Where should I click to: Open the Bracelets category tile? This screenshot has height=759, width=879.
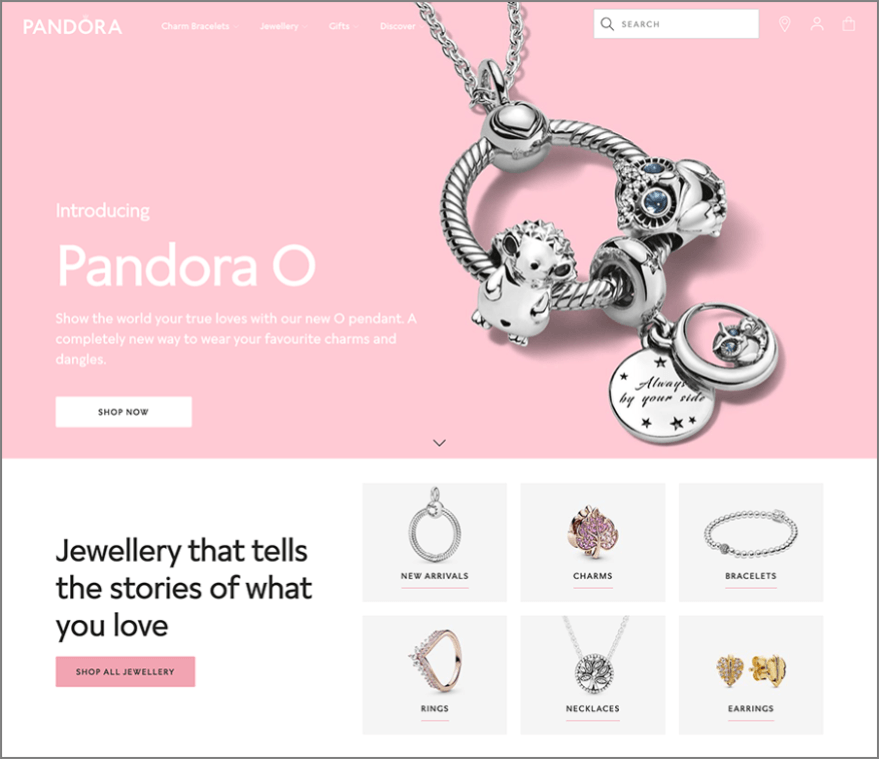tap(751, 542)
